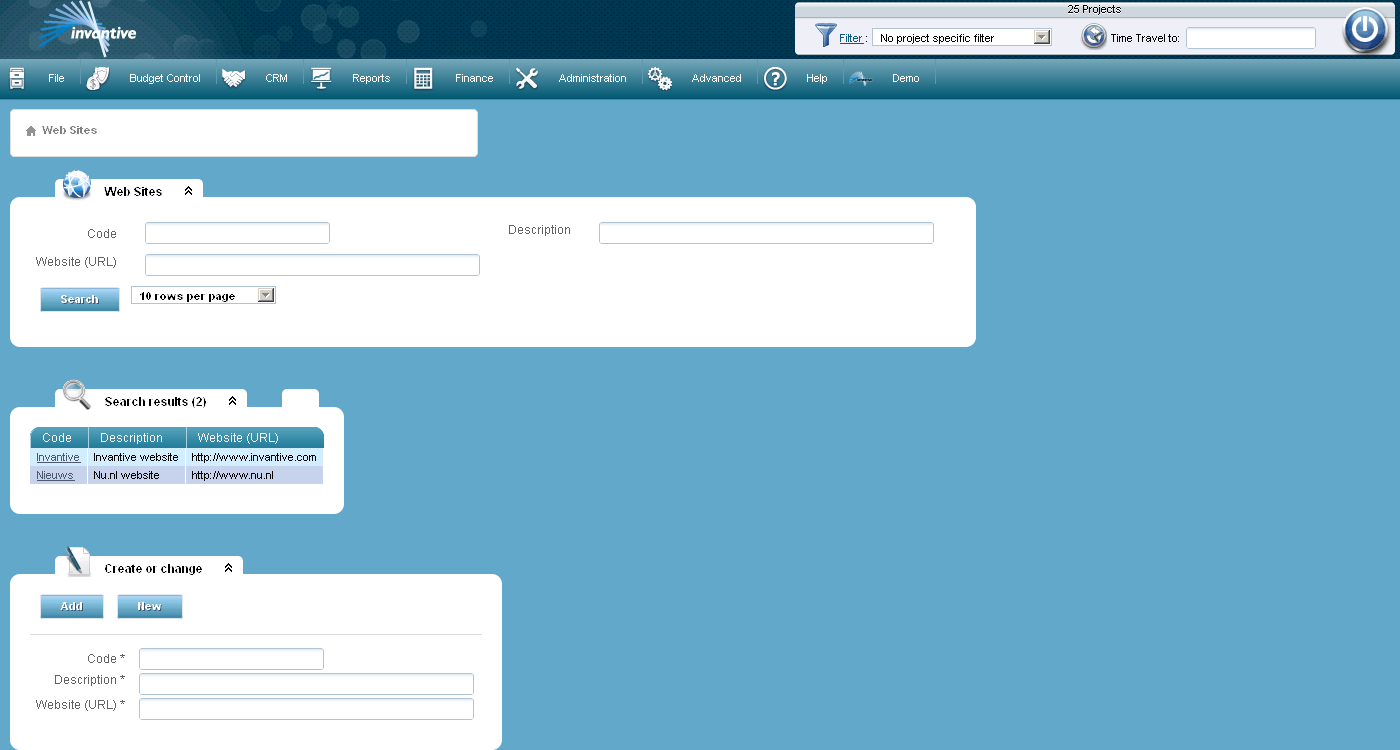Image resolution: width=1400 pixels, height=750 pixels.
Task: Click the Demo menu icon
Action: click(x=861, y=79)
